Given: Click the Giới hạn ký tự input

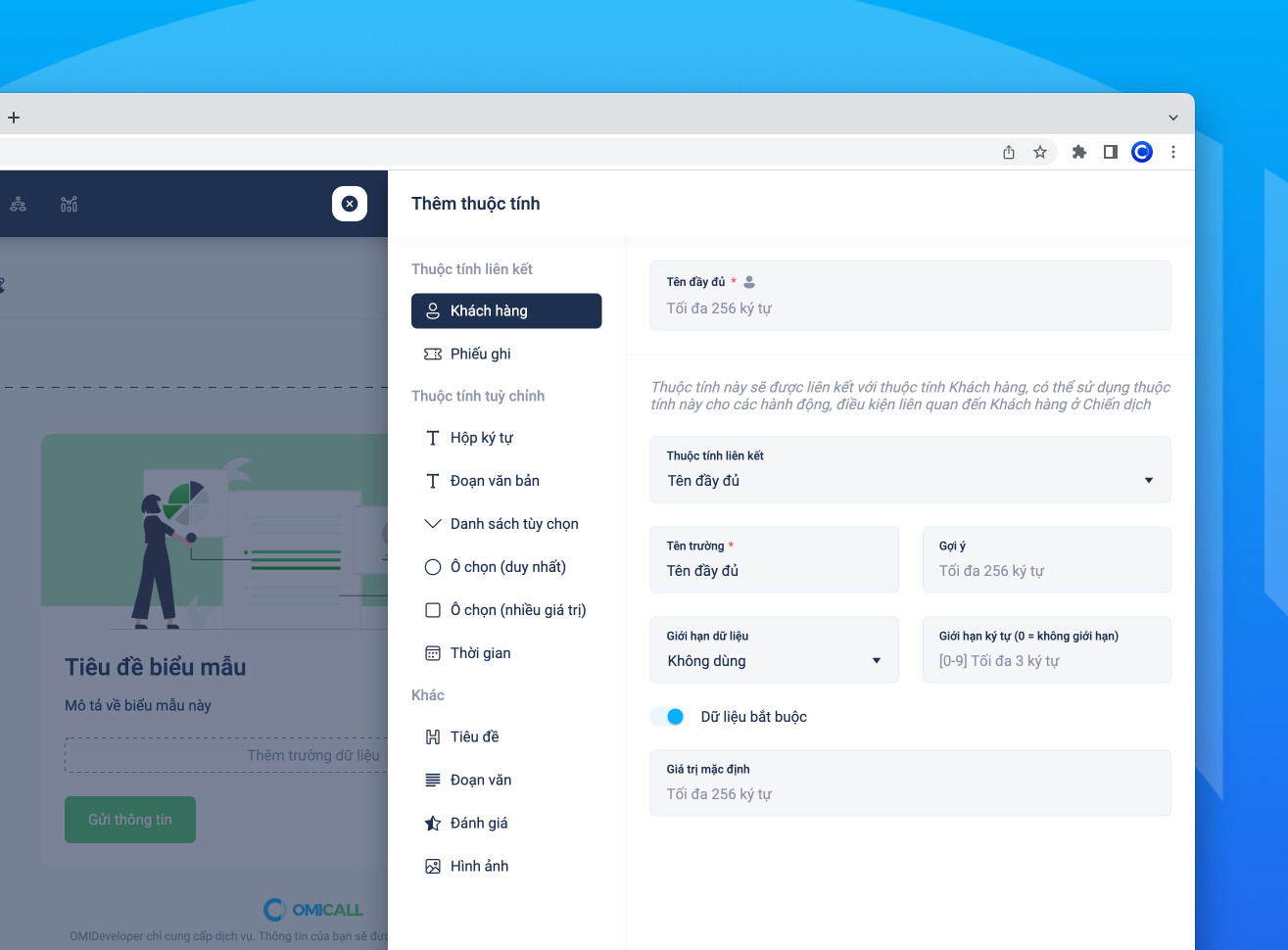Looking at the screenshot, I should (x=1047, y=650).
